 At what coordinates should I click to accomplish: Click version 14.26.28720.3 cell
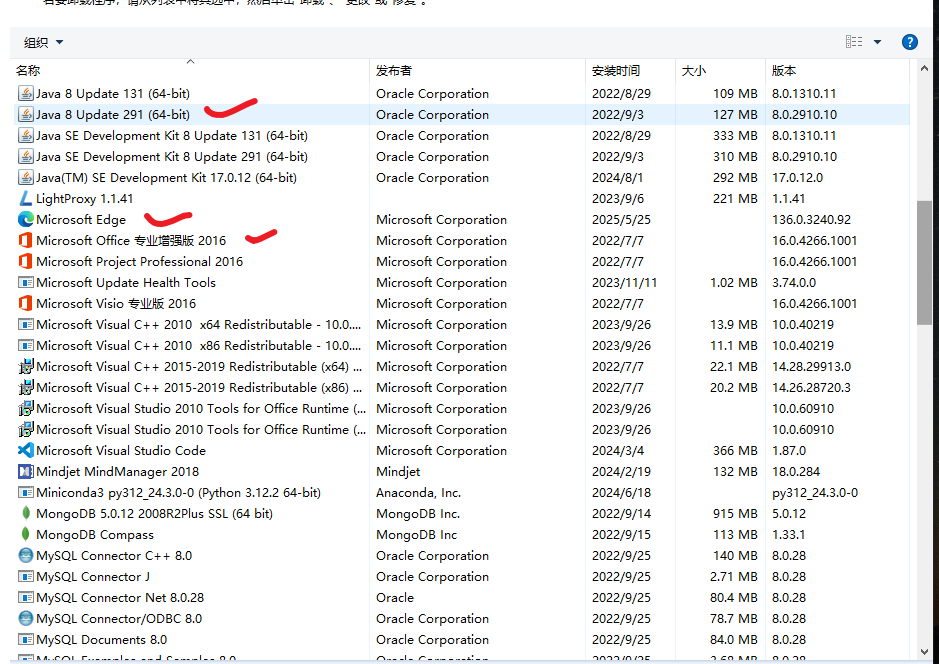coord(811,387)
